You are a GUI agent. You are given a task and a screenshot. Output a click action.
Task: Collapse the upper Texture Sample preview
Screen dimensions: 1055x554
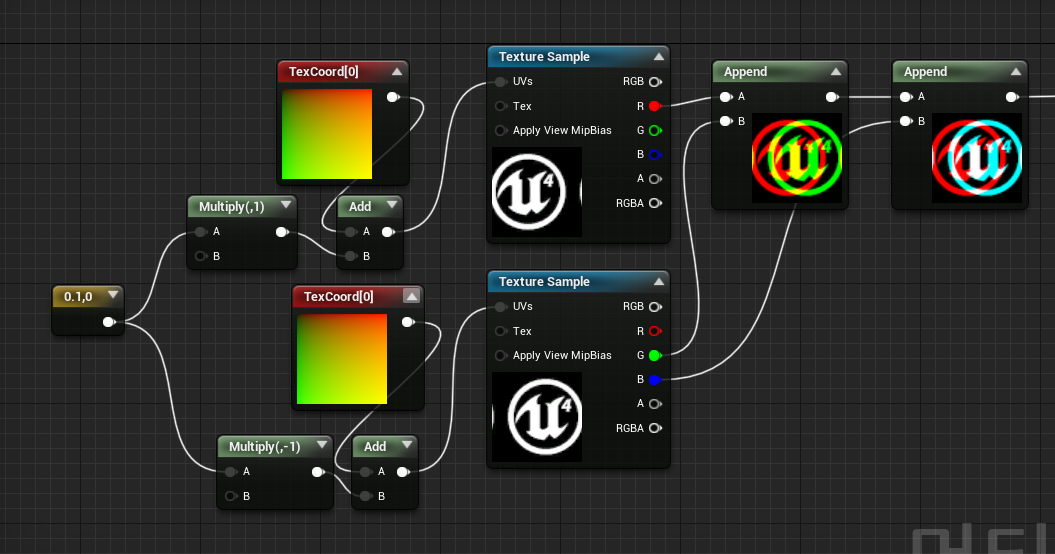click(659, 57)
